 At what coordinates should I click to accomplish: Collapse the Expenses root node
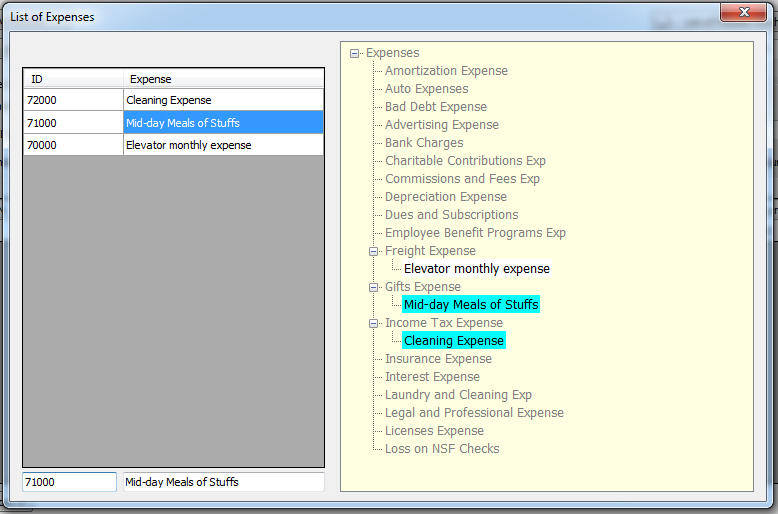[354, 53]
